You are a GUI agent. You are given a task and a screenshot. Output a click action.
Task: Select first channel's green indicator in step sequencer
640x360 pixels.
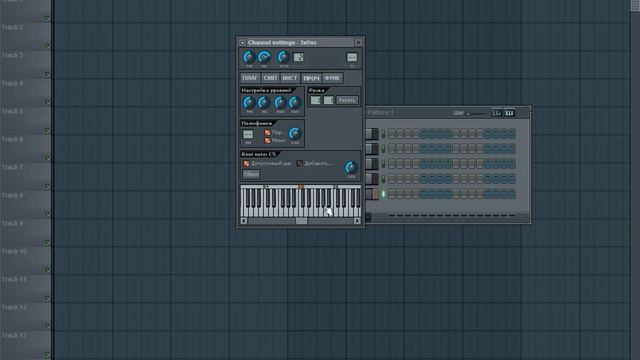click(x=383, y=133)
